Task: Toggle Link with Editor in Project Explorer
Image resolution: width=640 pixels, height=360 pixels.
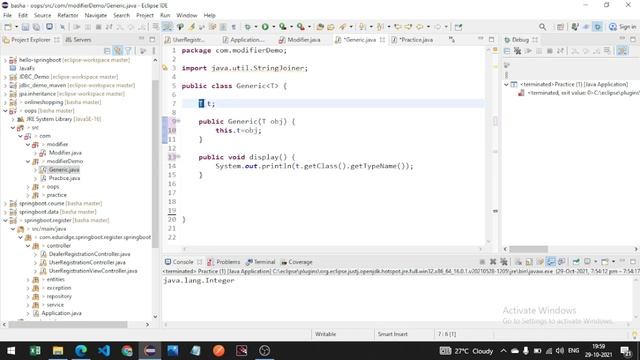Action: click(x=118, y=51)
